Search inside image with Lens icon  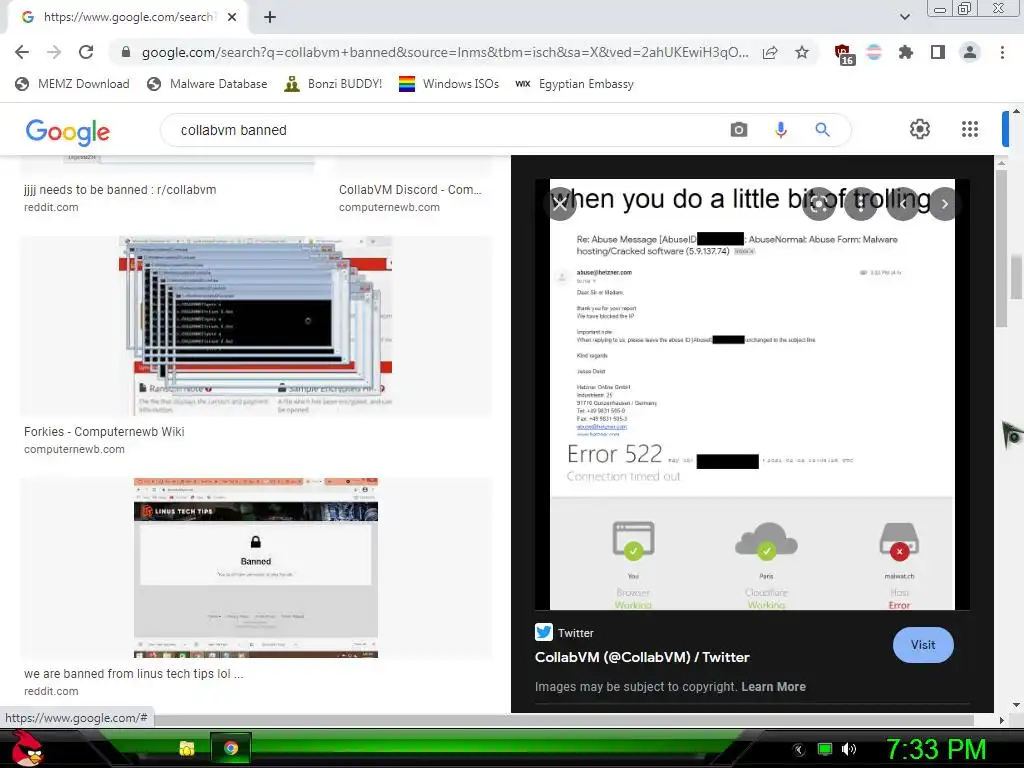click(x=818, y=204)
